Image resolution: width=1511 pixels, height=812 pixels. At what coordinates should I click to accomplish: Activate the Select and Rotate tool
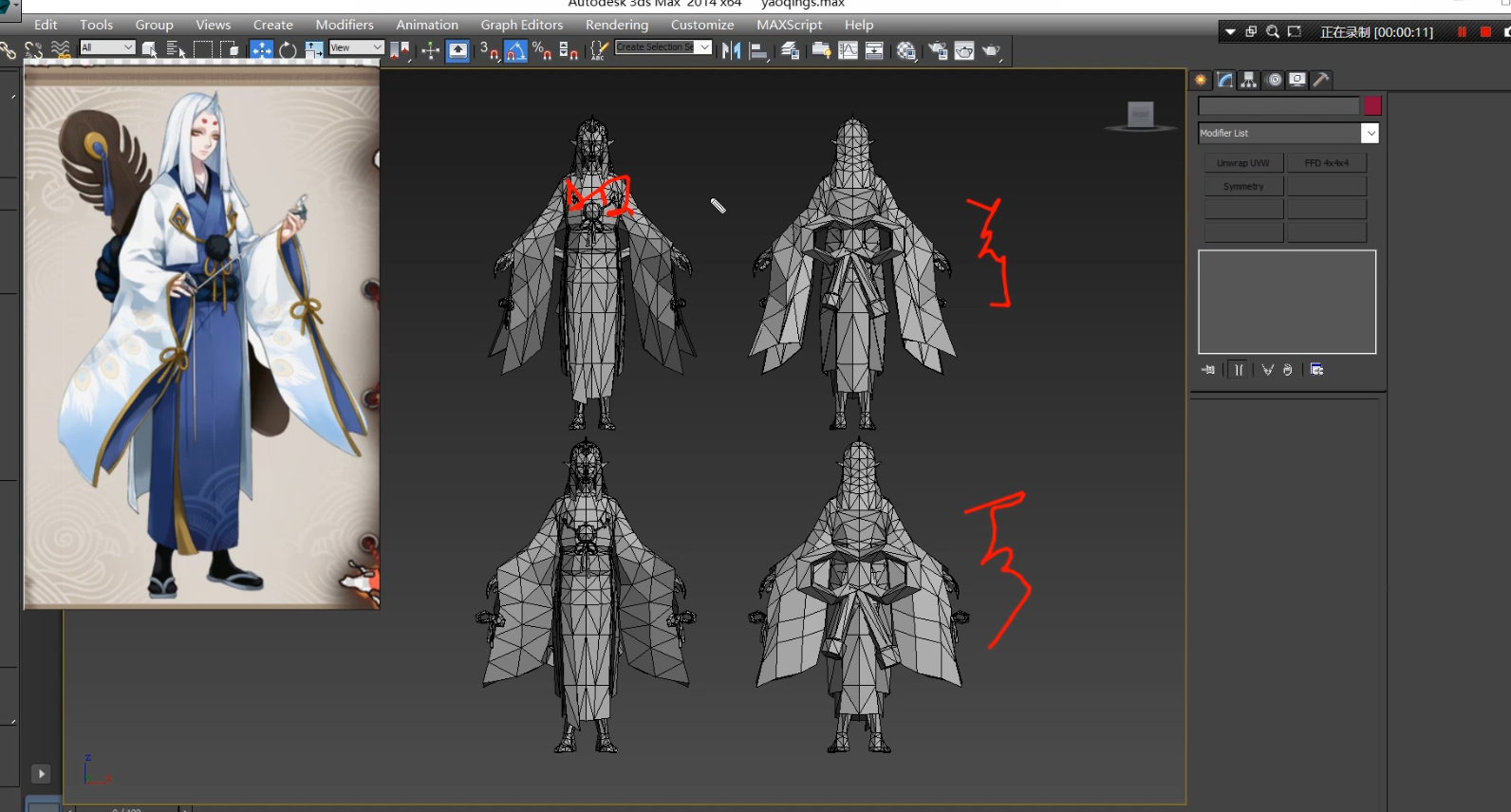(288, 50)
